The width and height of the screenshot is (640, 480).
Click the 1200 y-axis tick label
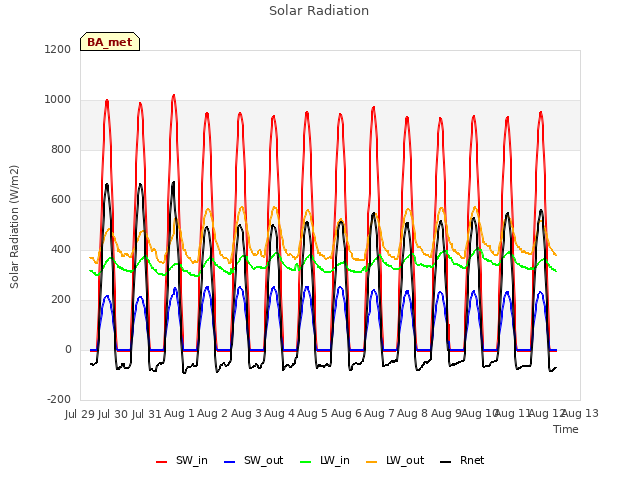click(58, 49)
